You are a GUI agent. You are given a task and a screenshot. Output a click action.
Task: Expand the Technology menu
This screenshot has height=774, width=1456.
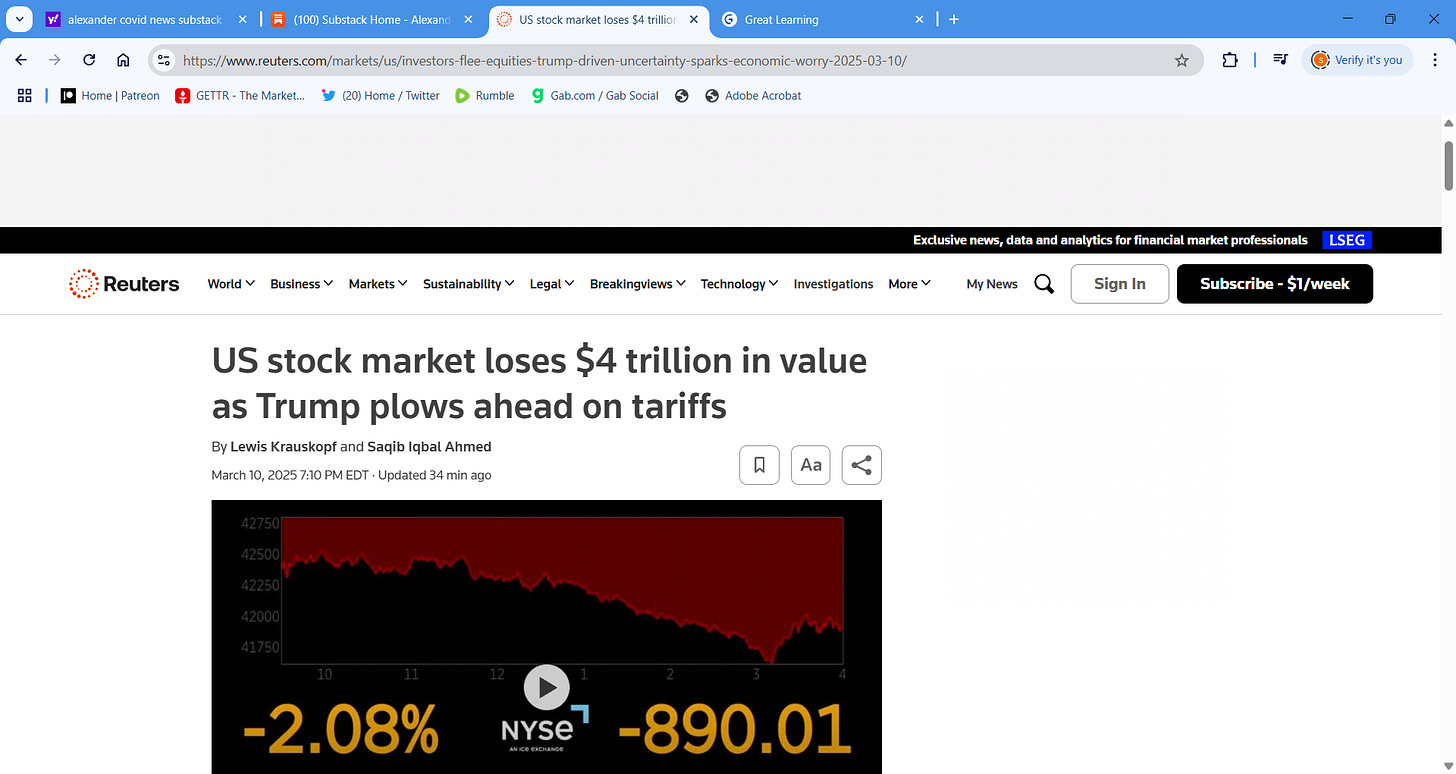coord(739,284)
